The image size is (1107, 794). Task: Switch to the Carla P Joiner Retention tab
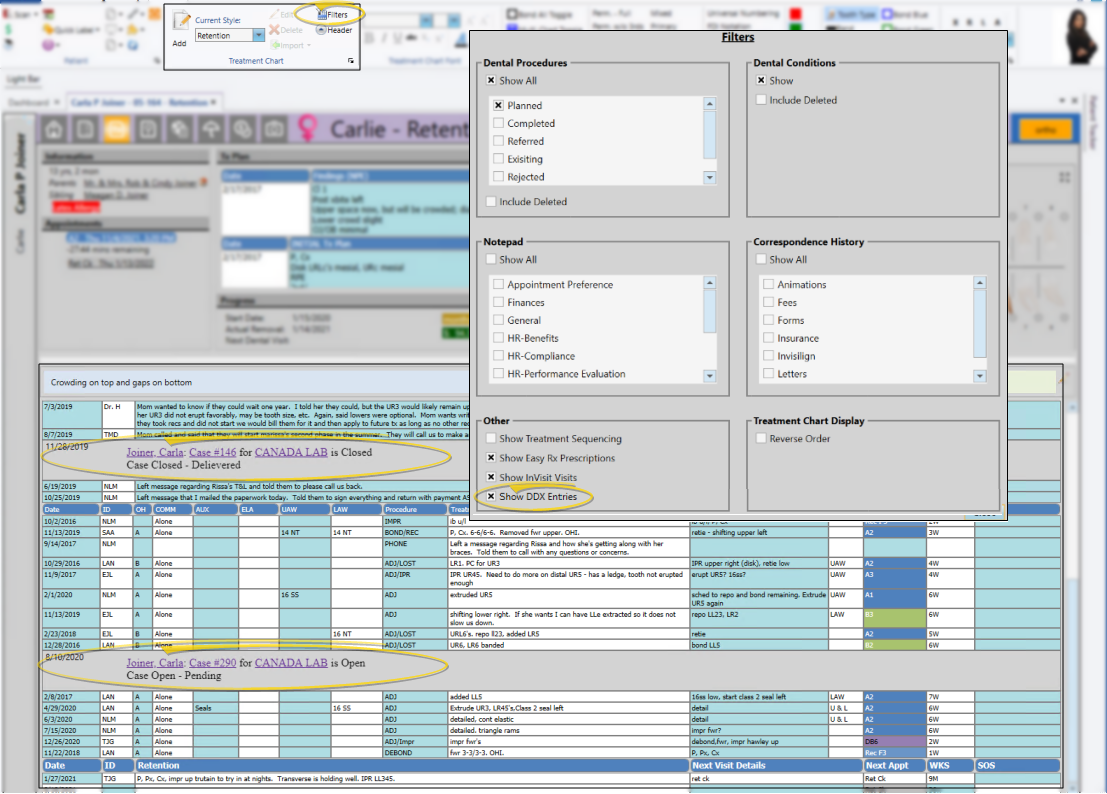142,103
